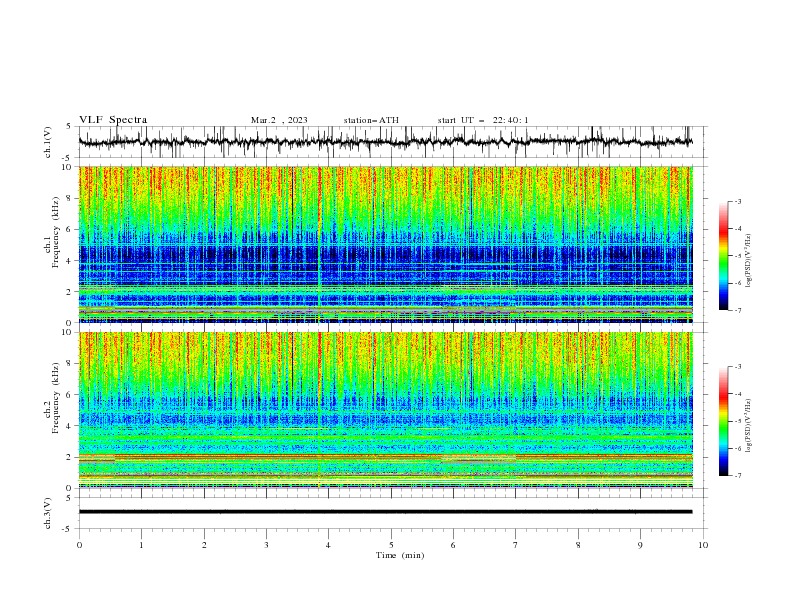
Task: Select the ch.1 "Frequency (kHz)" axis label
Action: (x=56, y=233)
